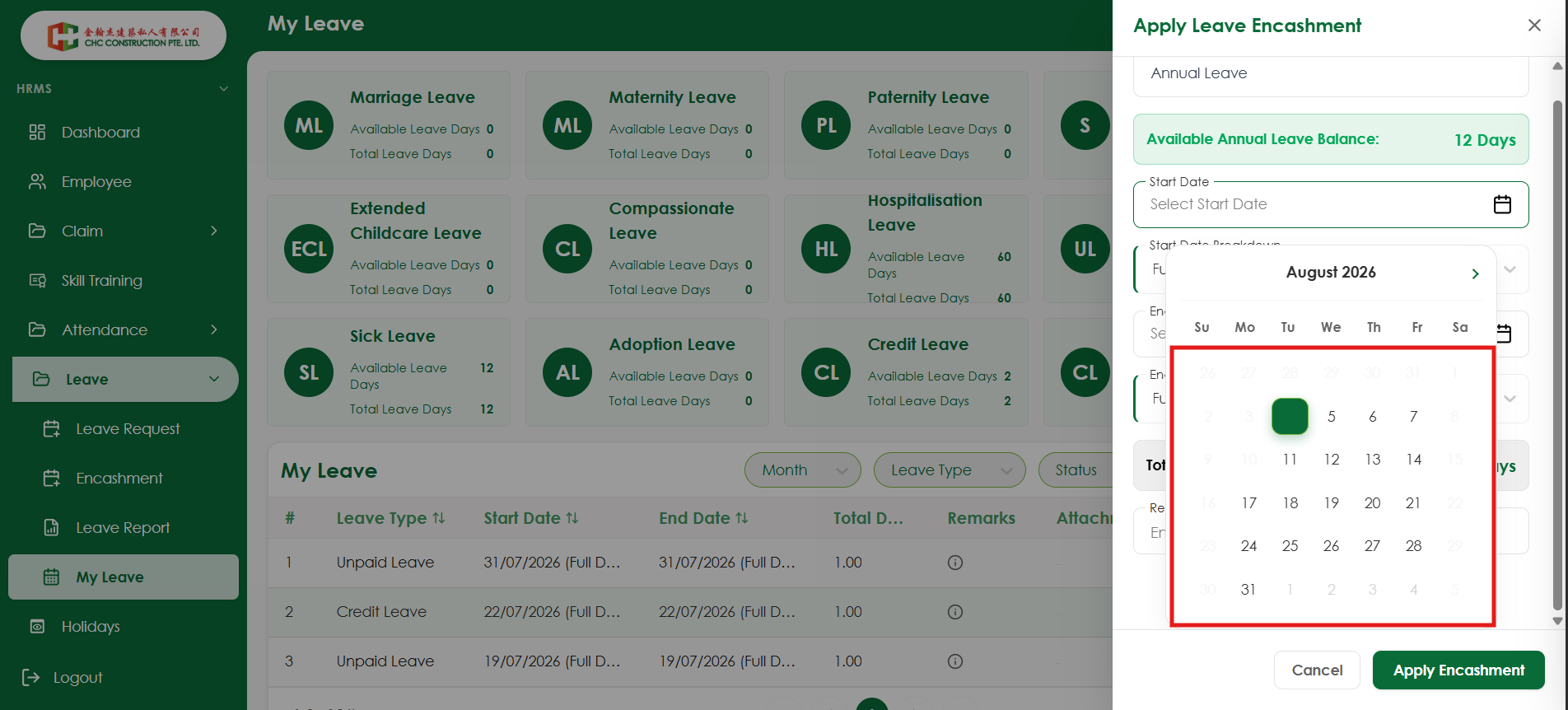Click the Marriage Leave card title
Viewport: 1568px width, 710px height.
[412, 97]
